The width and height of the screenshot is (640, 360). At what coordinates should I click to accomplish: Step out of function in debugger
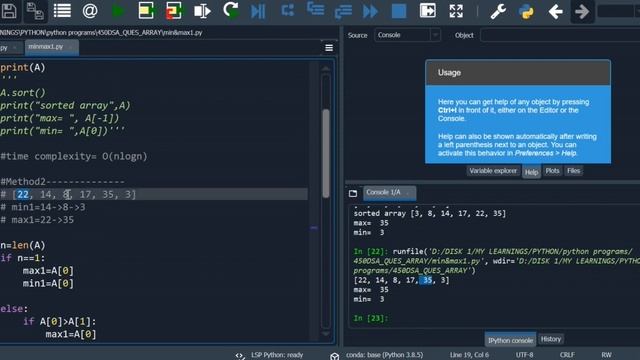coord(343,12)
